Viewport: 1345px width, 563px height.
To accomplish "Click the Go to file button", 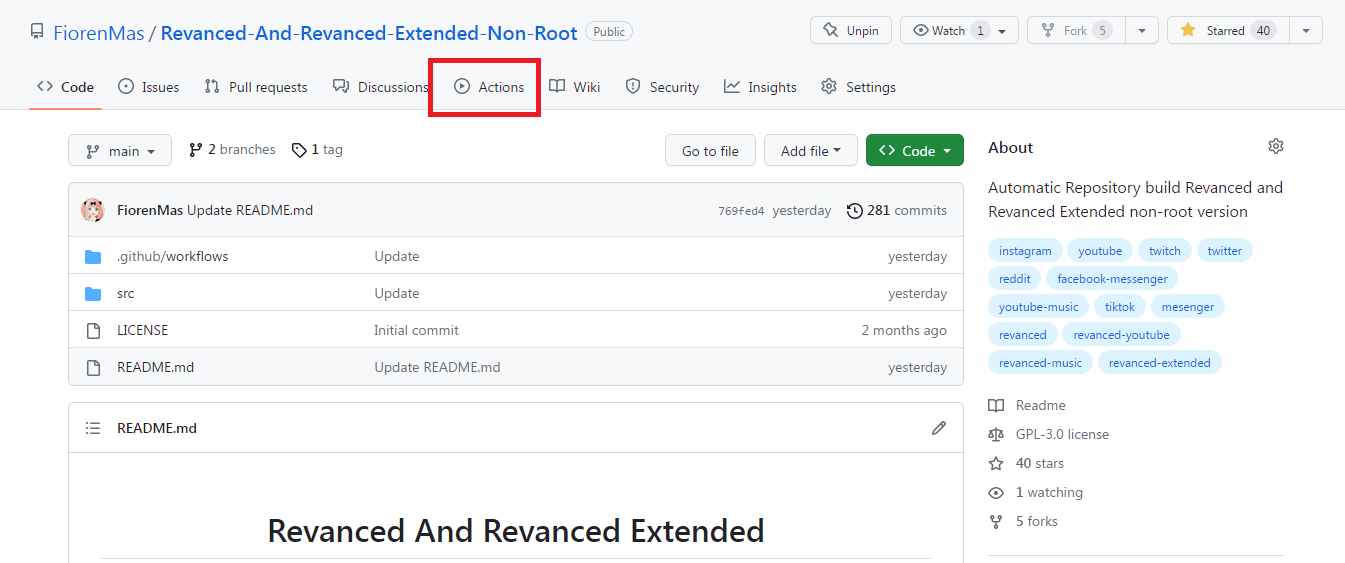I will point(710,151).
